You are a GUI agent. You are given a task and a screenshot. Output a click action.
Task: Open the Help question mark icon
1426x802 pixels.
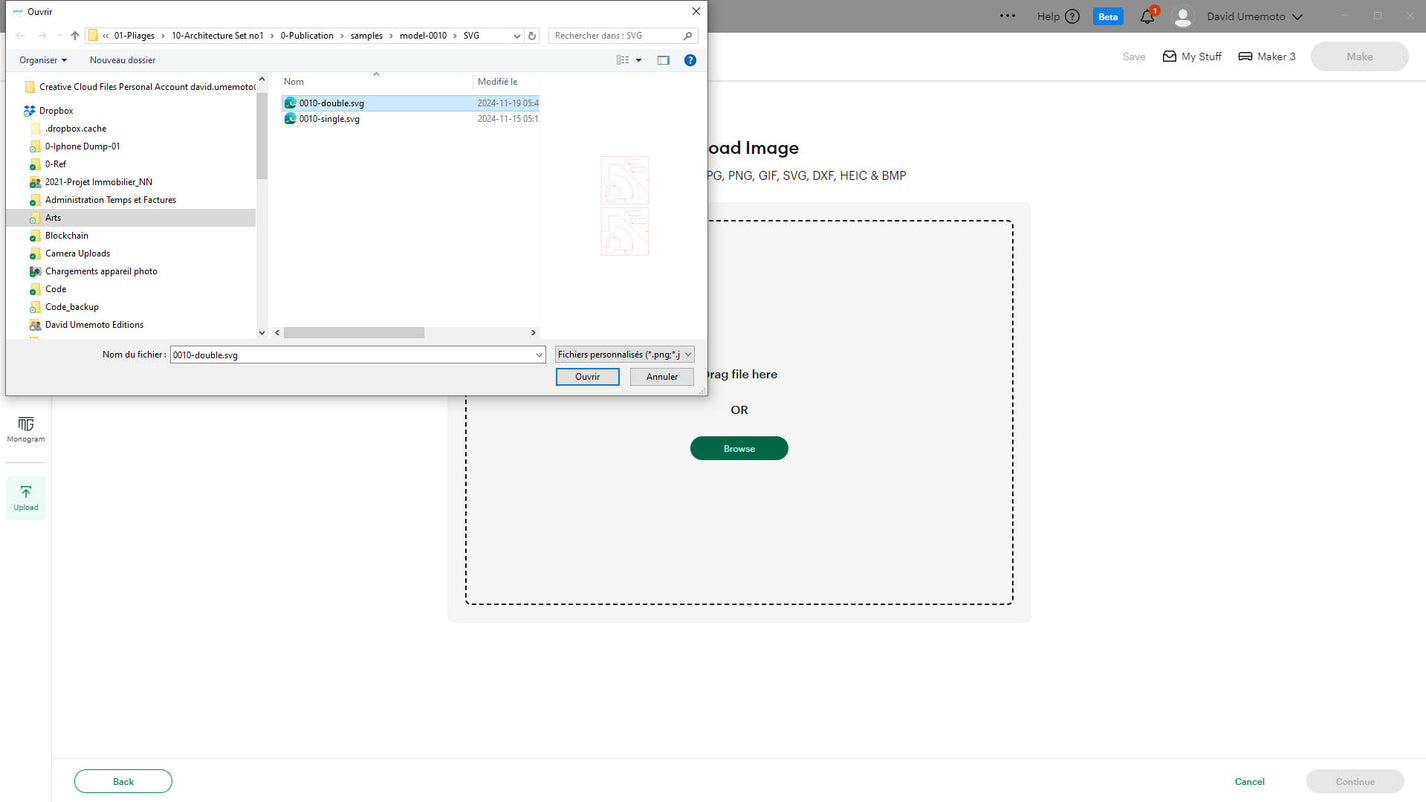click(1072, 17)
